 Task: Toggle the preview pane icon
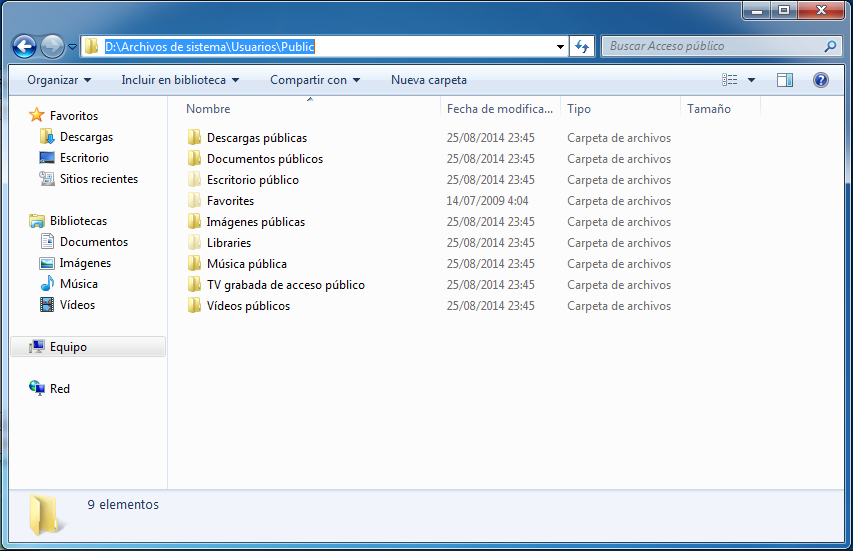(784, 80)
